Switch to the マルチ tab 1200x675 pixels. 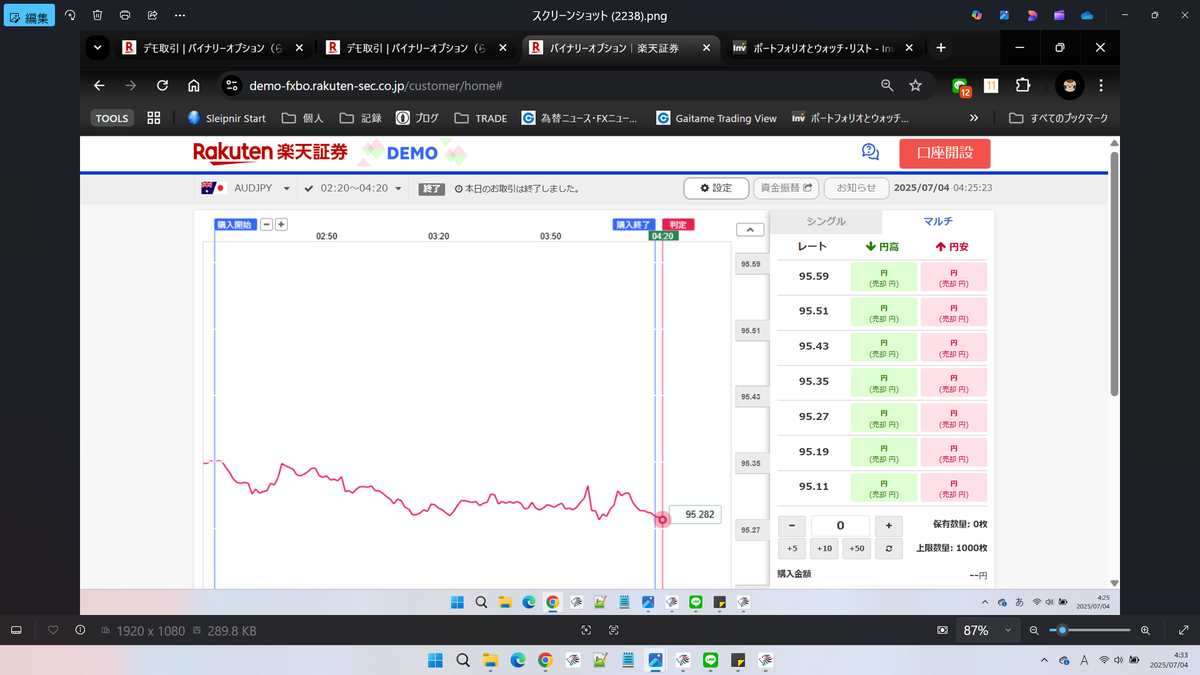(x=938, y=221)
